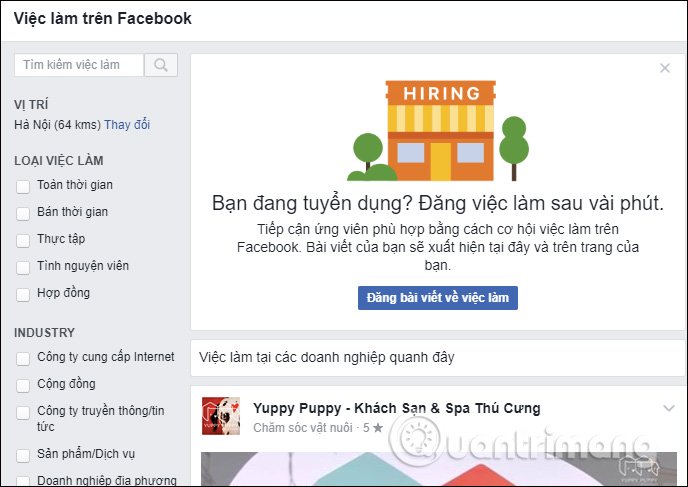Click the VỊ TRÍ section label
Screen dimensions: 688x487
[31, 104]
